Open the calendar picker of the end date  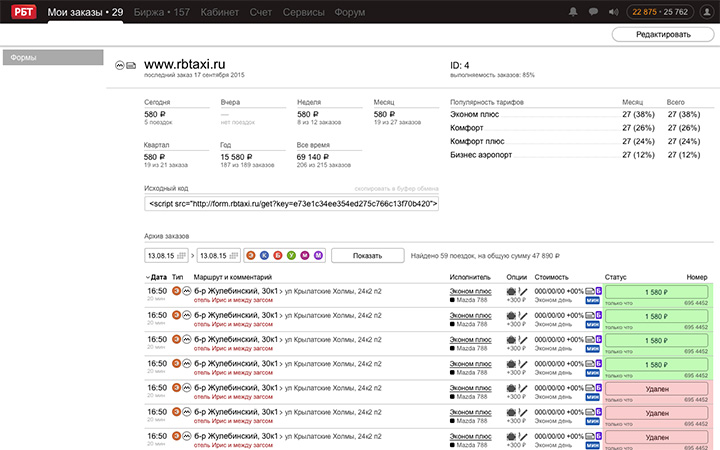coord(234,255)
